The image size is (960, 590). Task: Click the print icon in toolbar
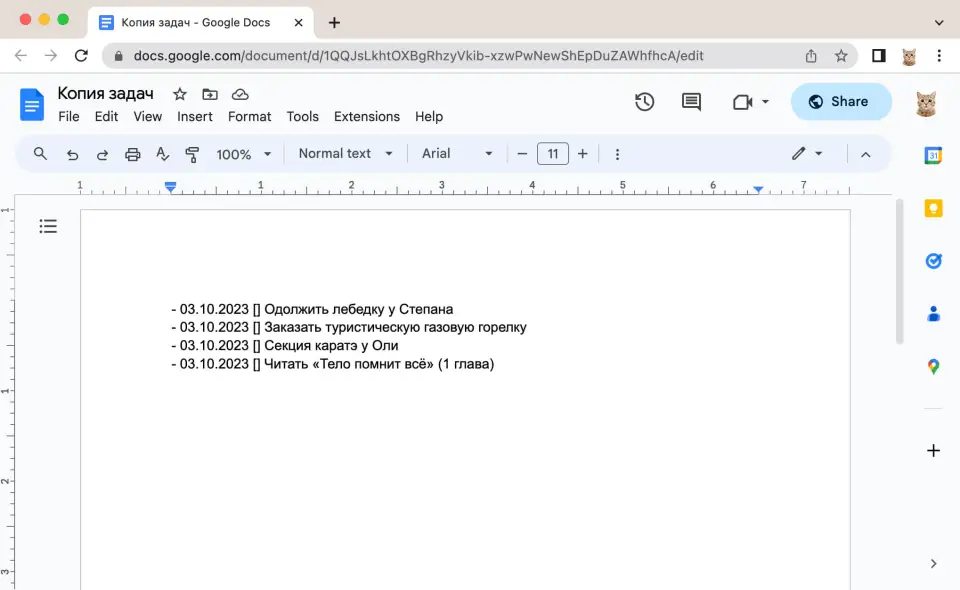[x=132, y=154]
